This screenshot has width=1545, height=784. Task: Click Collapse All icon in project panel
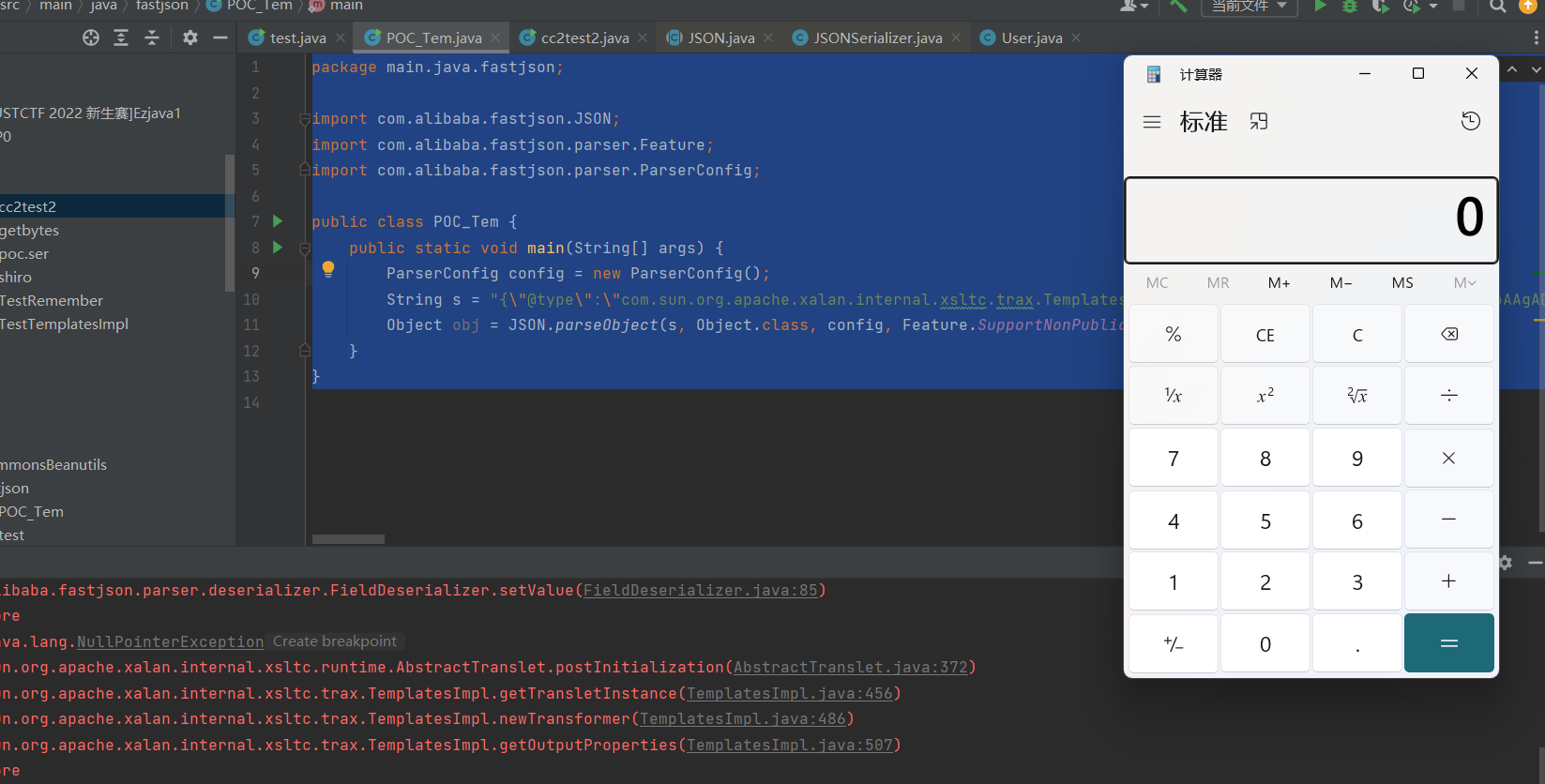point(152,38)
